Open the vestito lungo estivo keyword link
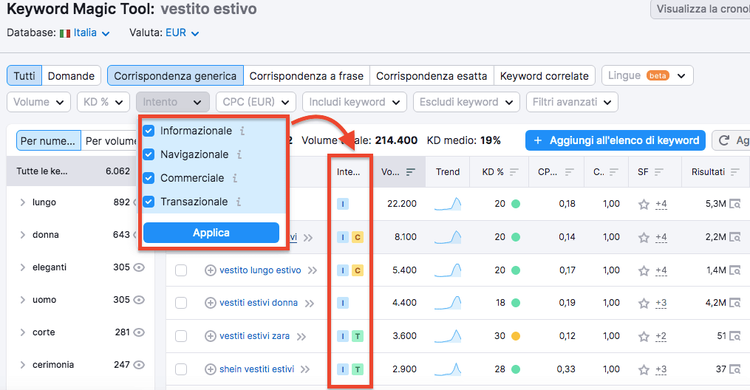The height and width of the screenshot is (390, 750). pyautogui.click(x=260, y=270)
